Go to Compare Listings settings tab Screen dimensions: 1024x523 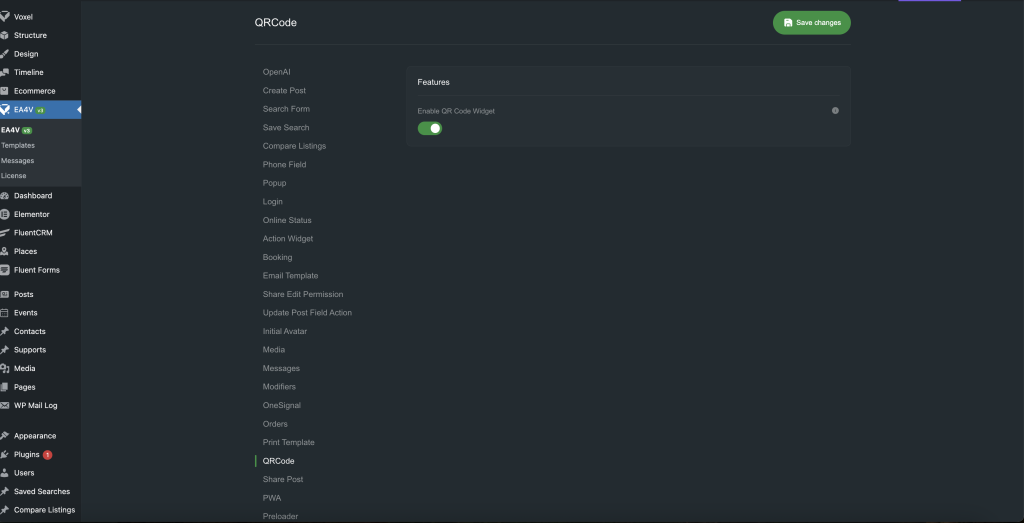click(x=294, y=146)
